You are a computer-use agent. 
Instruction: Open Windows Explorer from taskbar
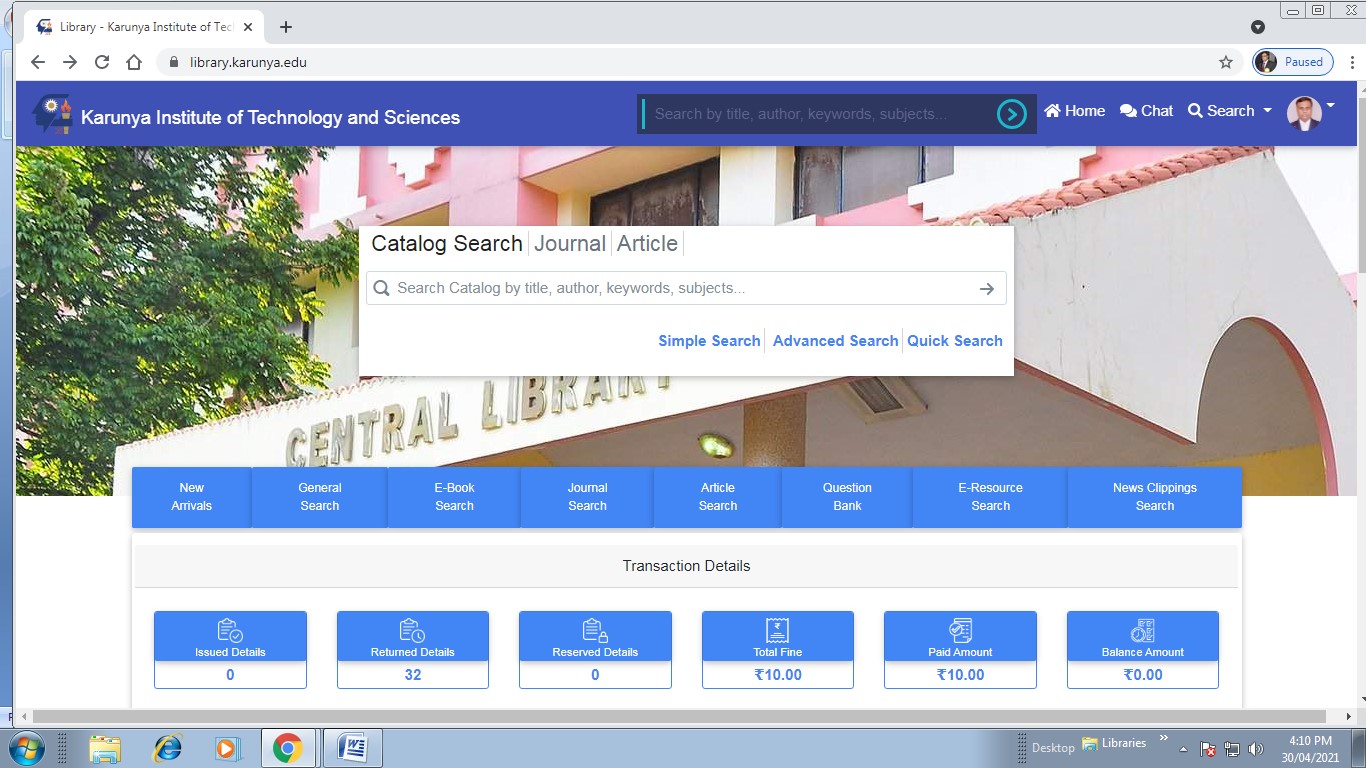tap(105, 748)
